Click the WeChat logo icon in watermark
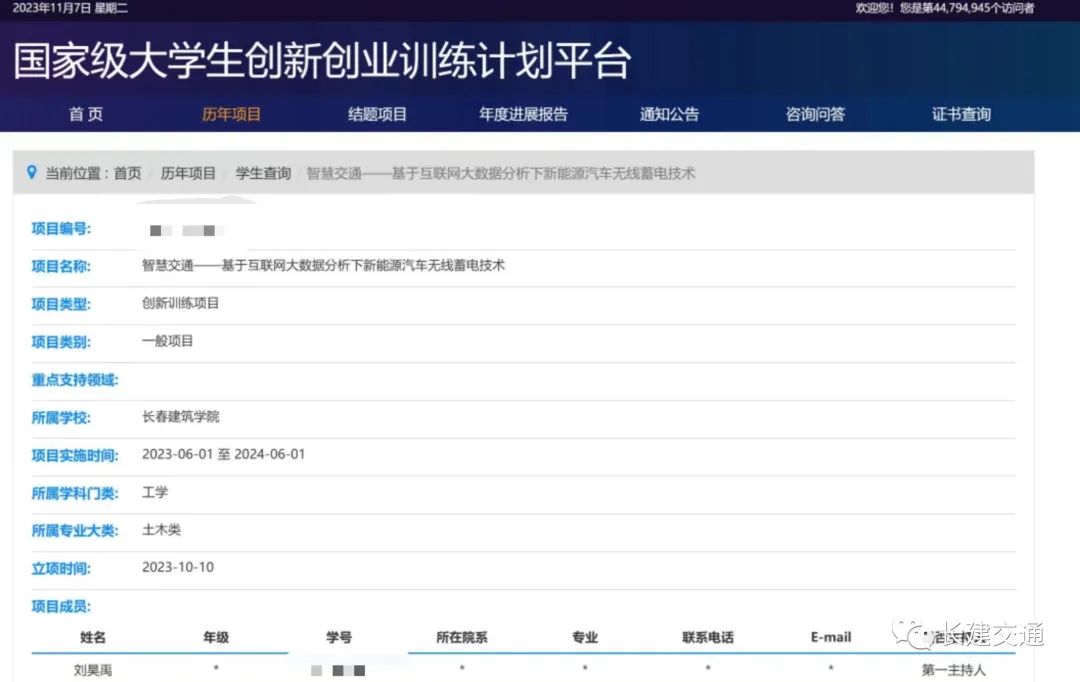Screen dimensions: 1080x682 pyautogui.click(x=912, y=634)
